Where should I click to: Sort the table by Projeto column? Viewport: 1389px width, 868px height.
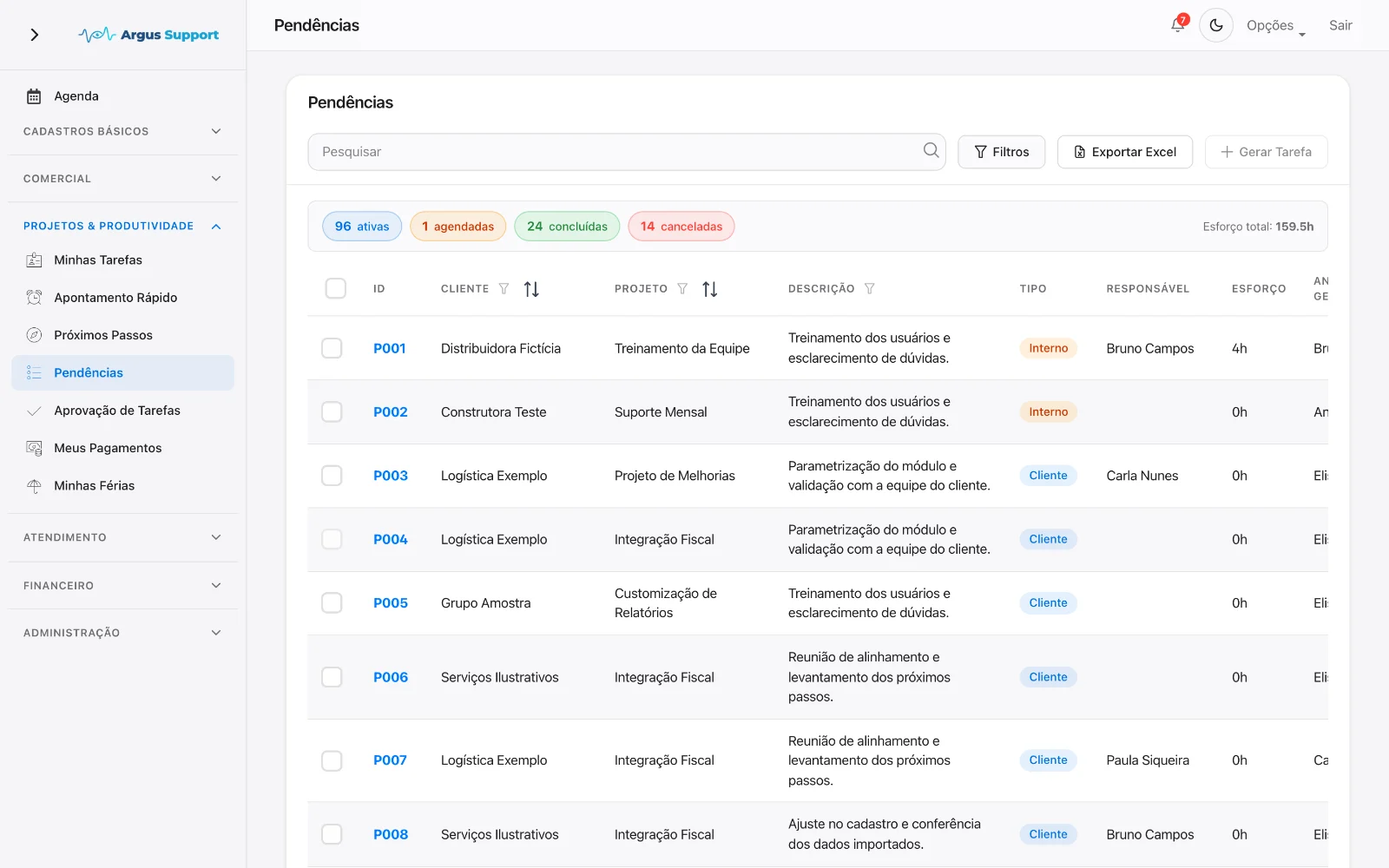710,289
